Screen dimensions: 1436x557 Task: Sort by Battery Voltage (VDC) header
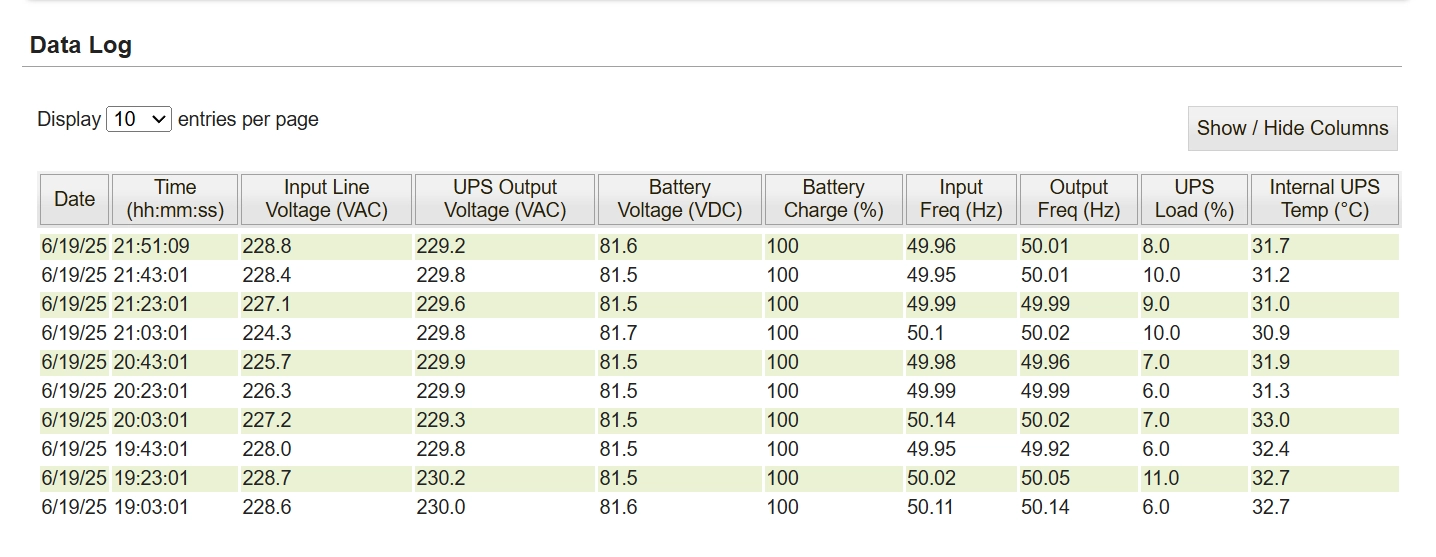coord(679,199)
